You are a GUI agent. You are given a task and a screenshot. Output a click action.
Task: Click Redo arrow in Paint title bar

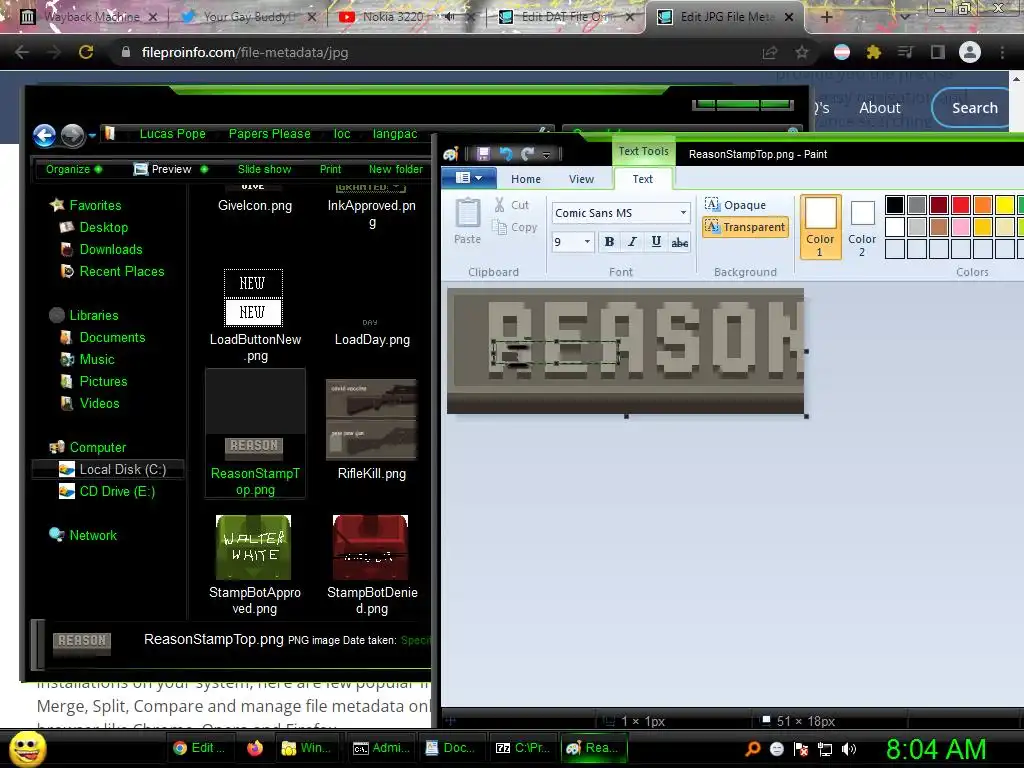(x=527, y=154)
